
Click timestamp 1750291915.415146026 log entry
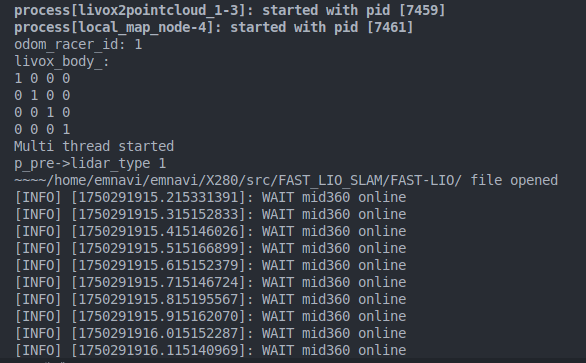point(210,231)
